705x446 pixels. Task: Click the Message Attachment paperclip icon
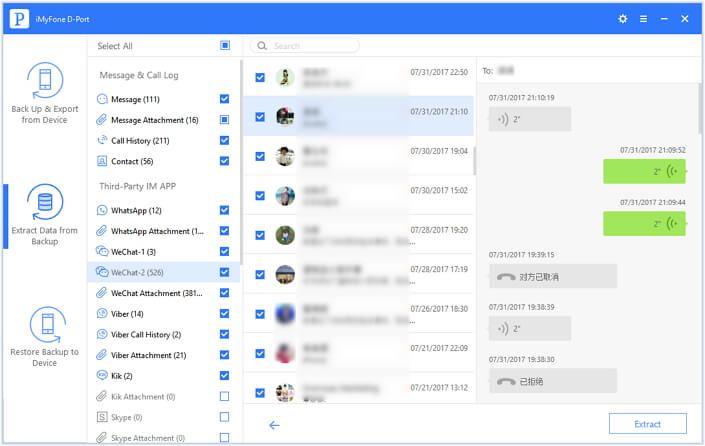click(x=102, y=120)
